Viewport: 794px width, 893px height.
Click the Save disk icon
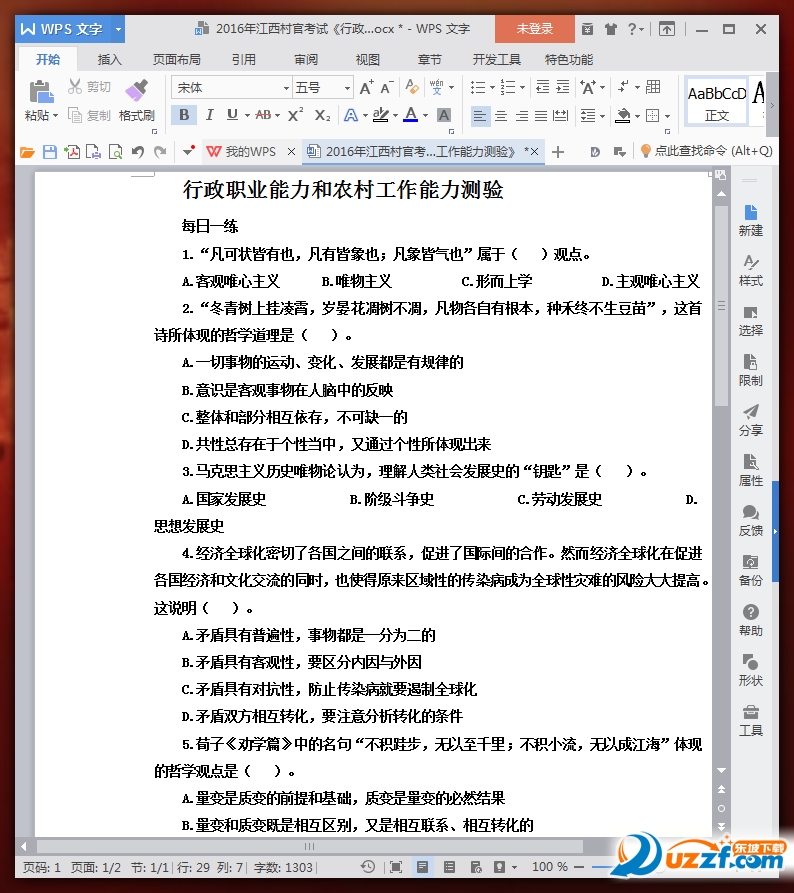(x=50, y=151)
